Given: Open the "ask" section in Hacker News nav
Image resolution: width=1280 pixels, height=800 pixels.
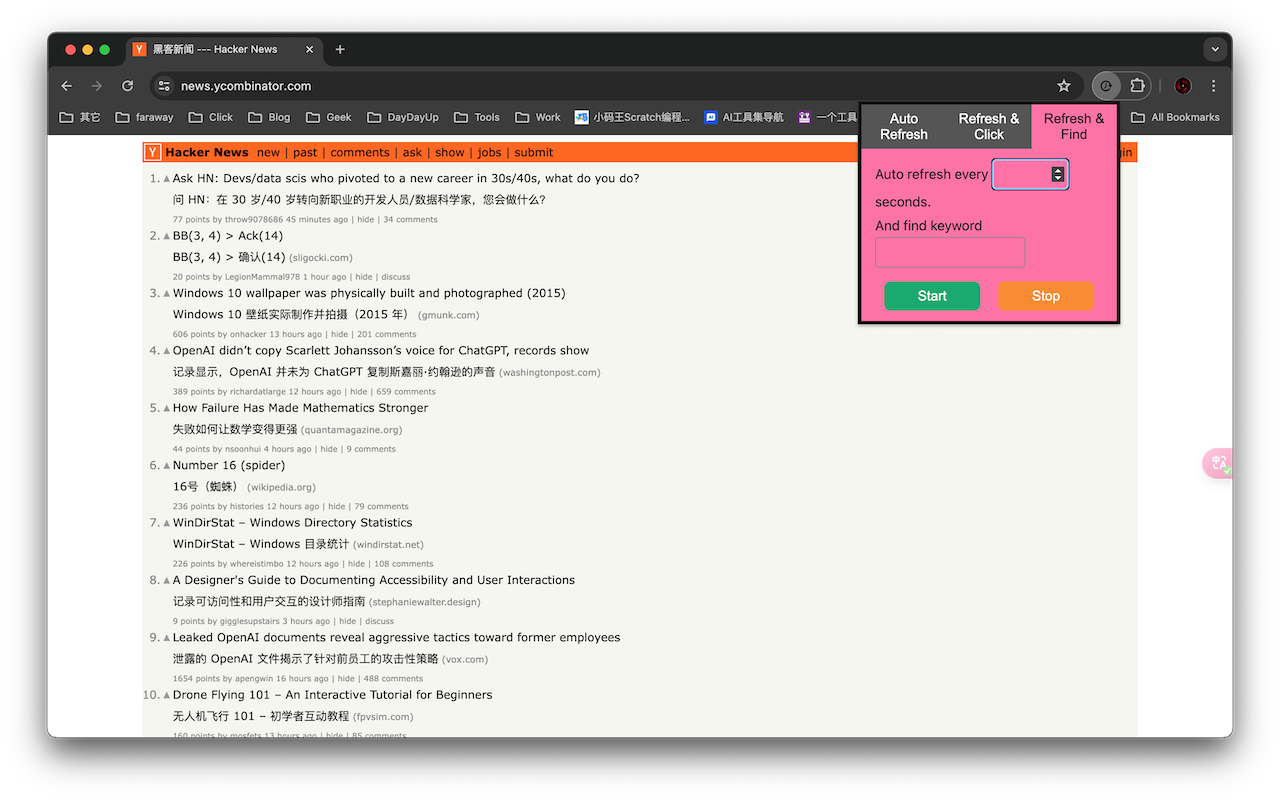Looking at the screenshot, I should (412, 152).
